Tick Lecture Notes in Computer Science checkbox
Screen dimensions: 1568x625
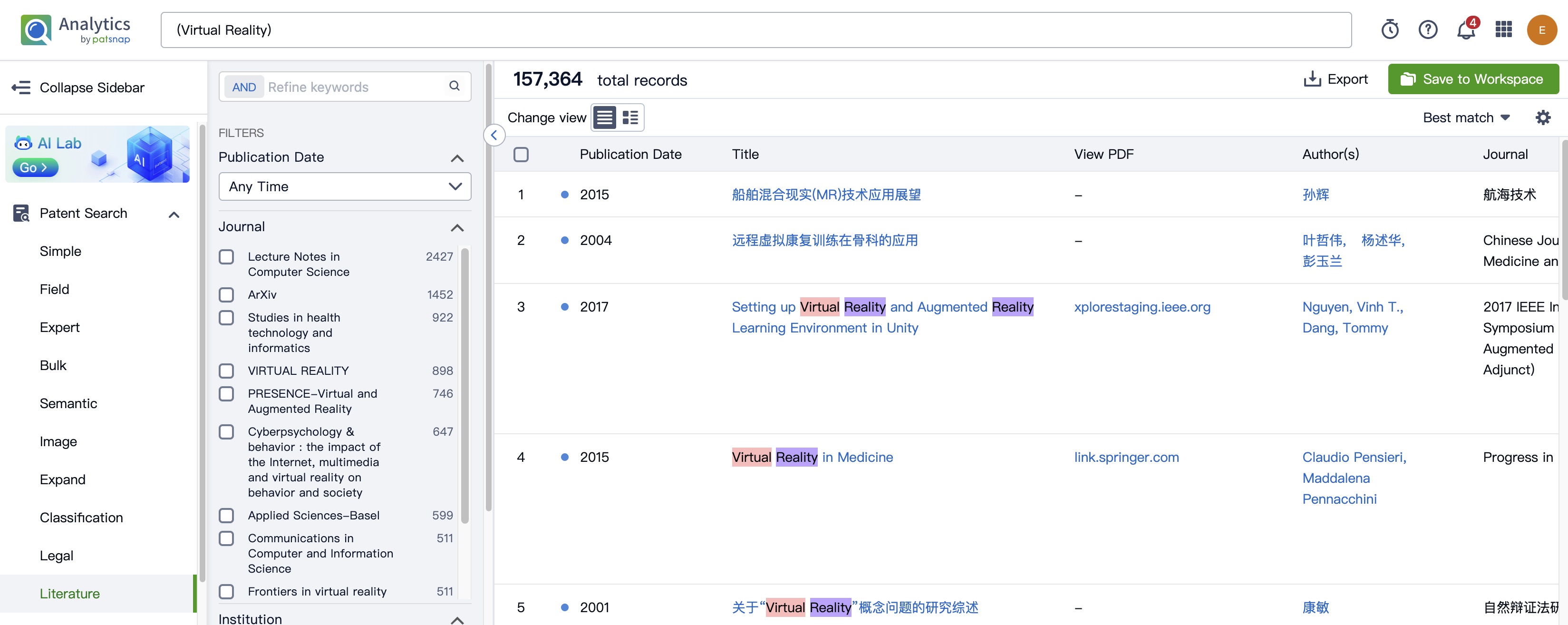[226, 257]
